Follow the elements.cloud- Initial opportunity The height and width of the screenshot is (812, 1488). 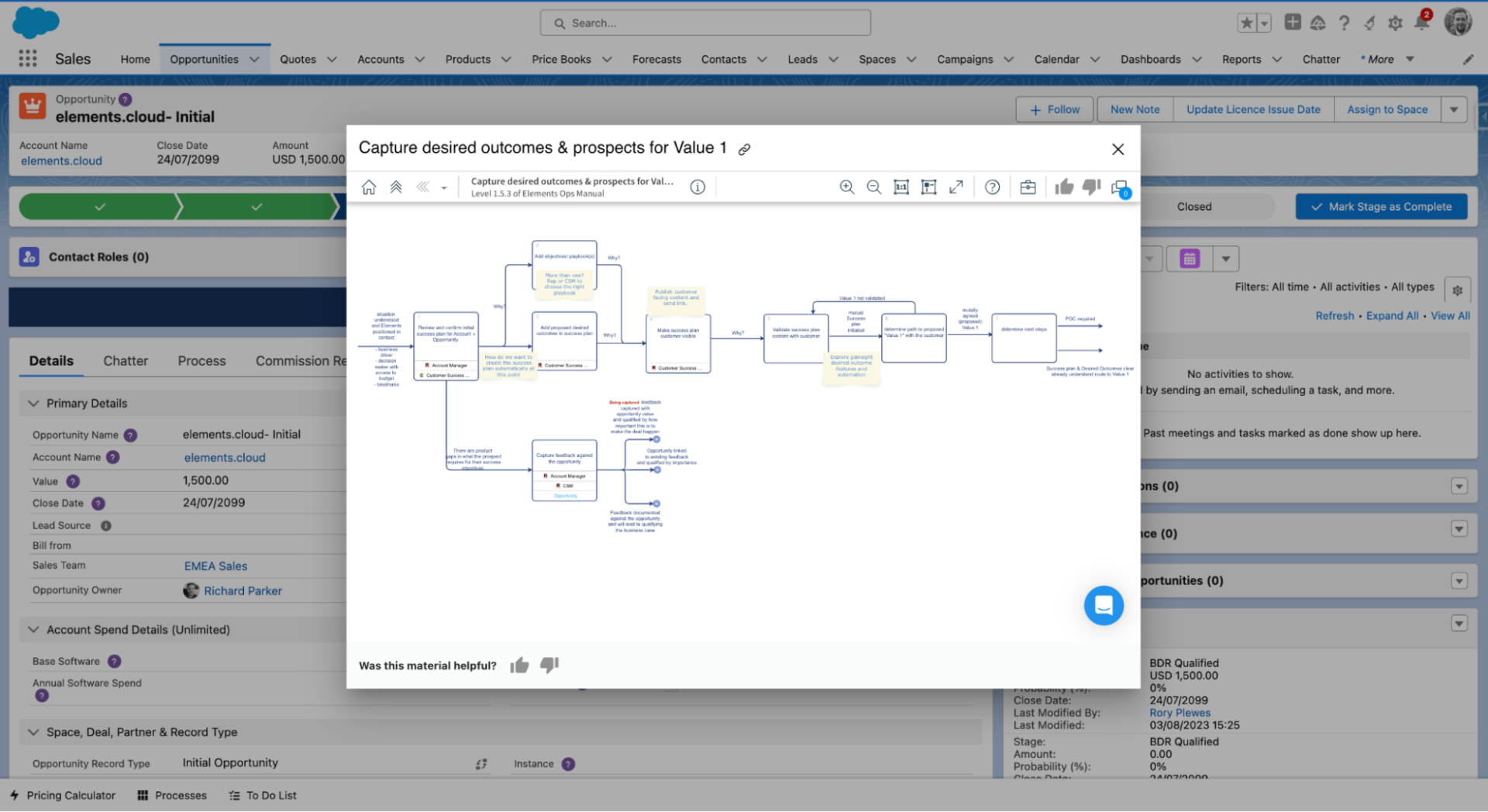[1054, 109]
